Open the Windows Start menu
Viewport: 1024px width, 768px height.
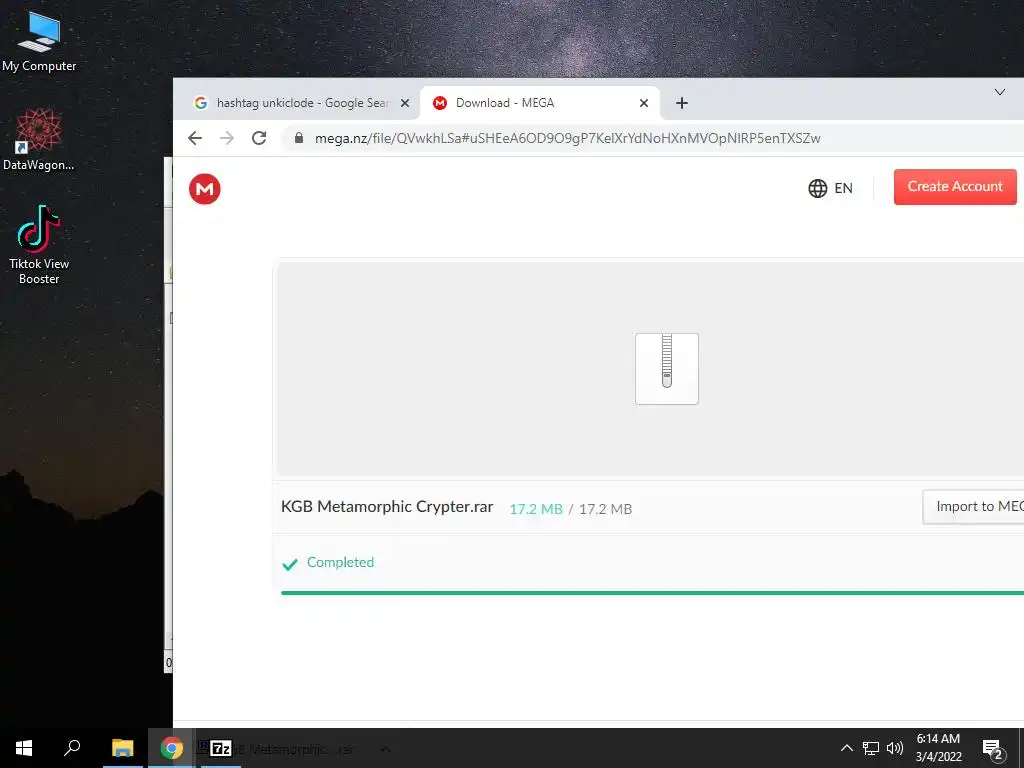[24, 748]
